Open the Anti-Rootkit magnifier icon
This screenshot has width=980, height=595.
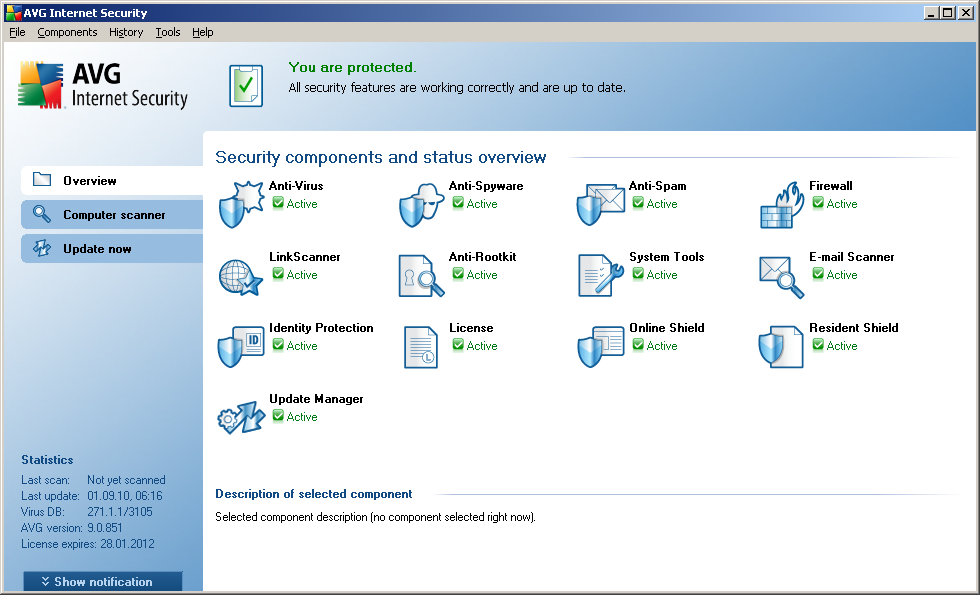420,275
